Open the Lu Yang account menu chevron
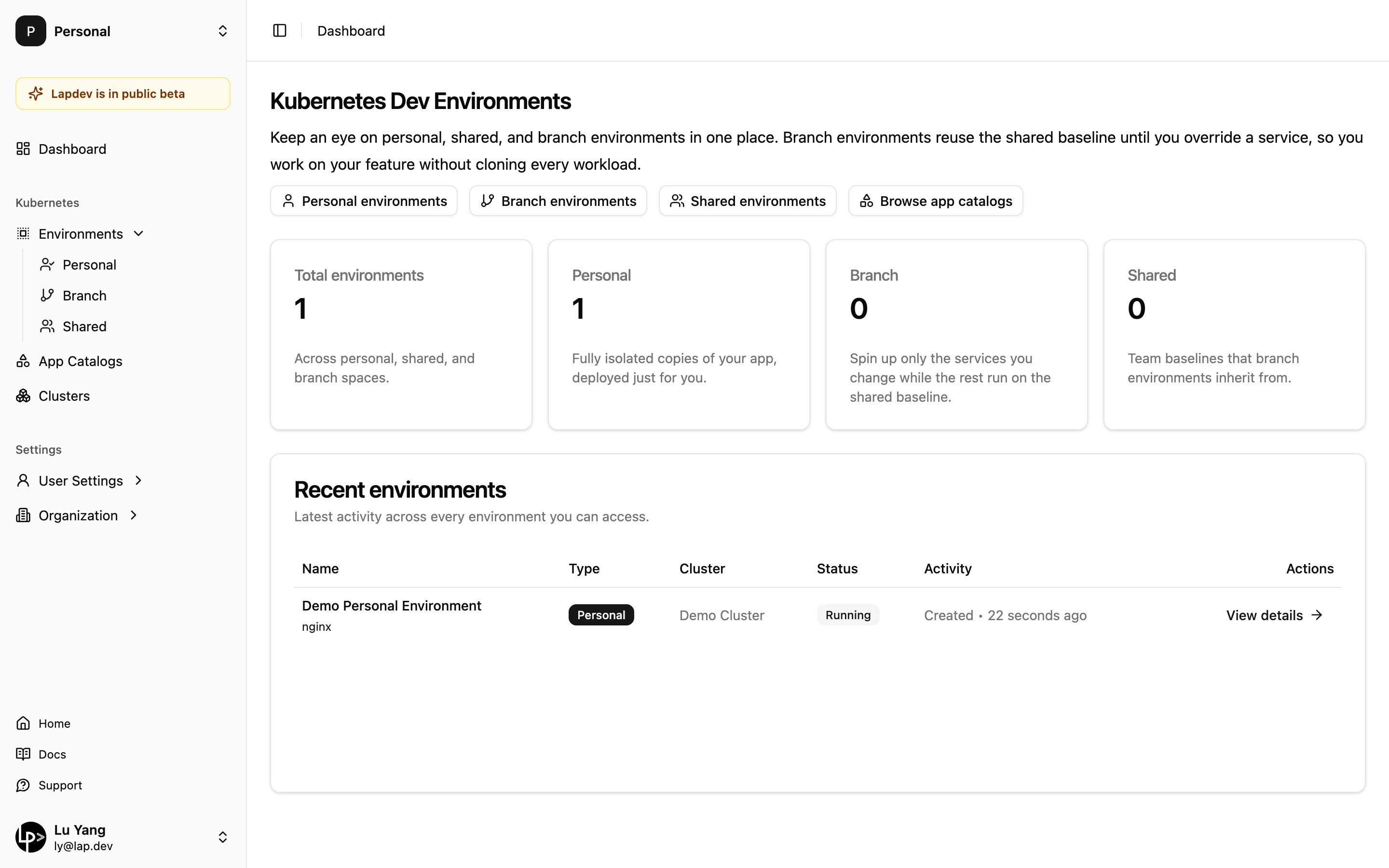This screenshot has height=868, width=1389. pos(223,837)
